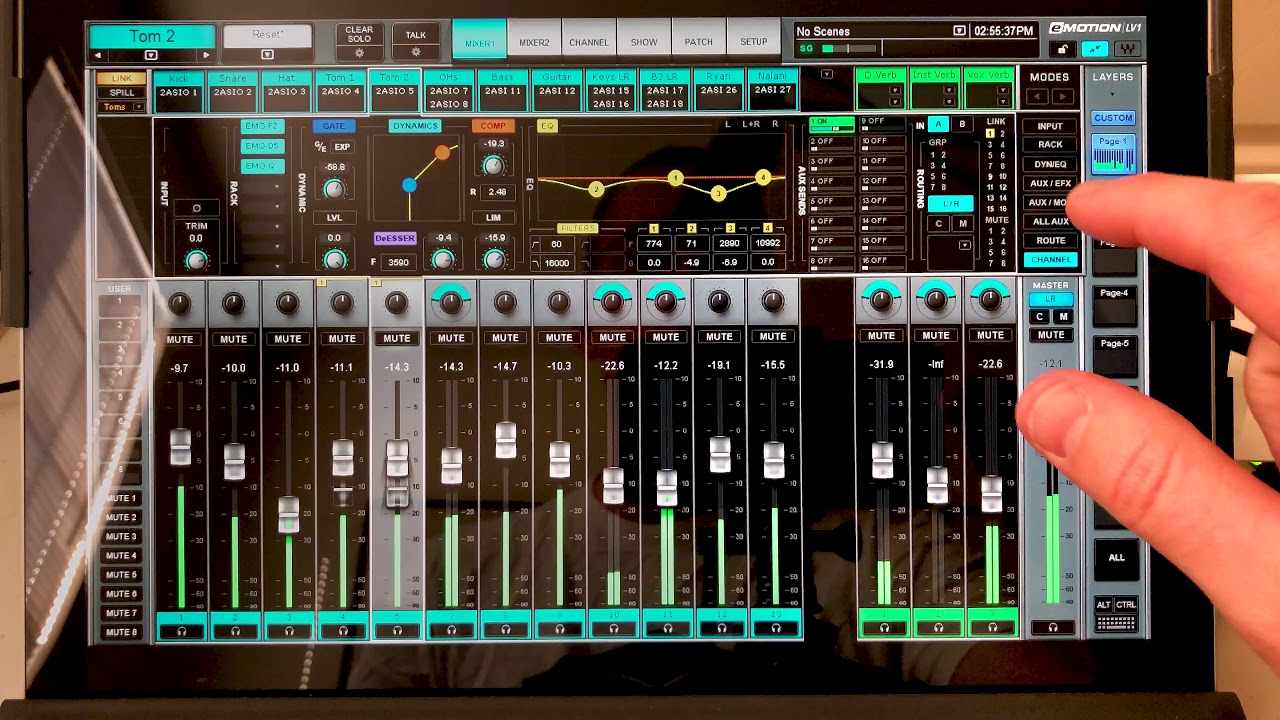Switch to the CHANNEL tab
The width and height of the screenshot is (1280, 720).
[x=589, y=43]
